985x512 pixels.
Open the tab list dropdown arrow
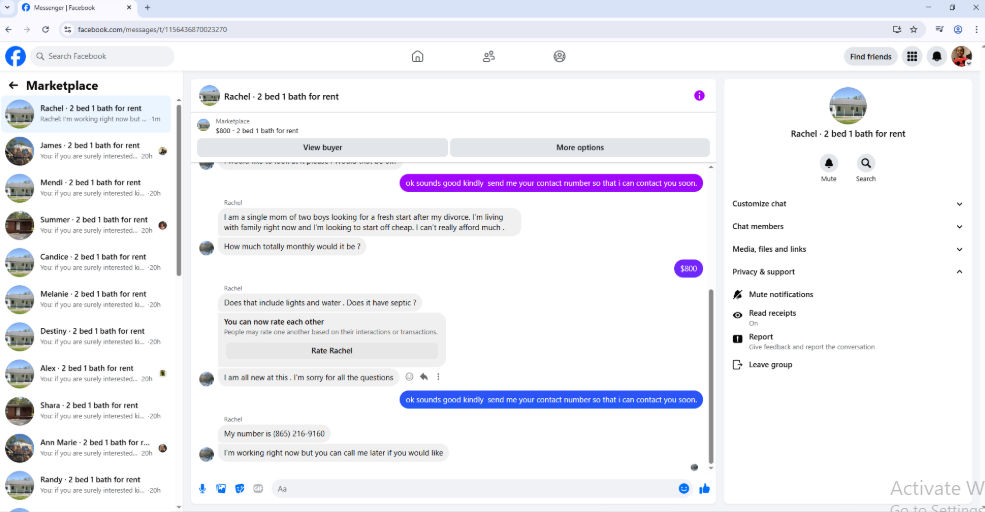point(7,8)
